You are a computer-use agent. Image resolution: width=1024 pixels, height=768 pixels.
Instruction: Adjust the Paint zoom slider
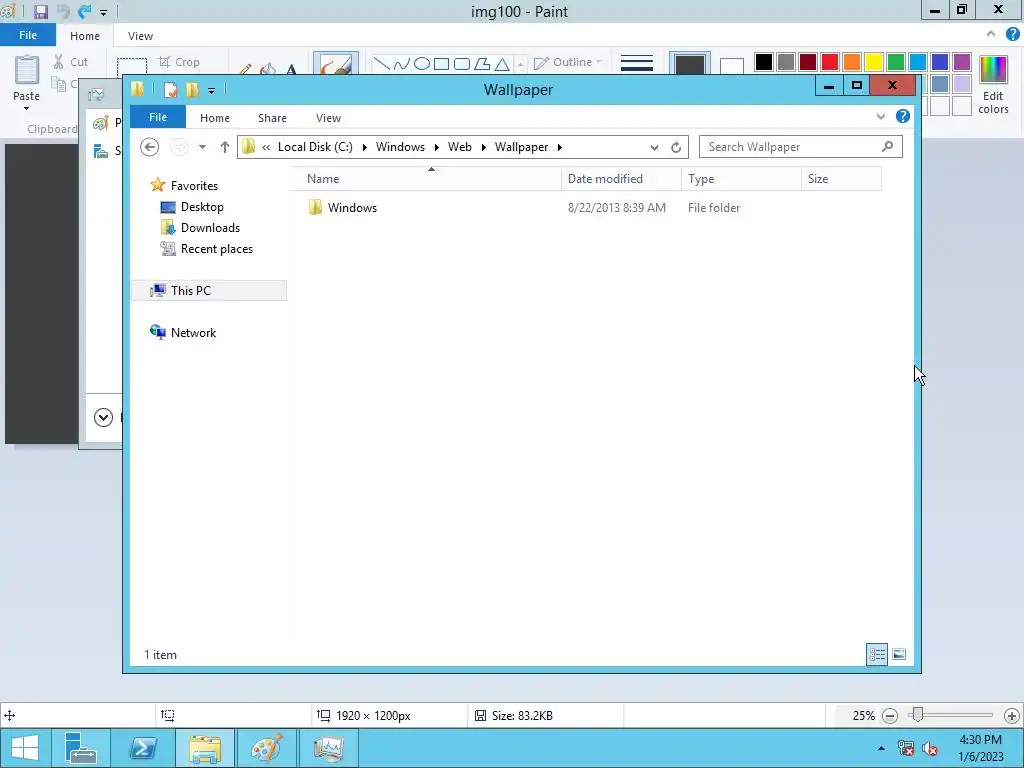pos(918,715)
